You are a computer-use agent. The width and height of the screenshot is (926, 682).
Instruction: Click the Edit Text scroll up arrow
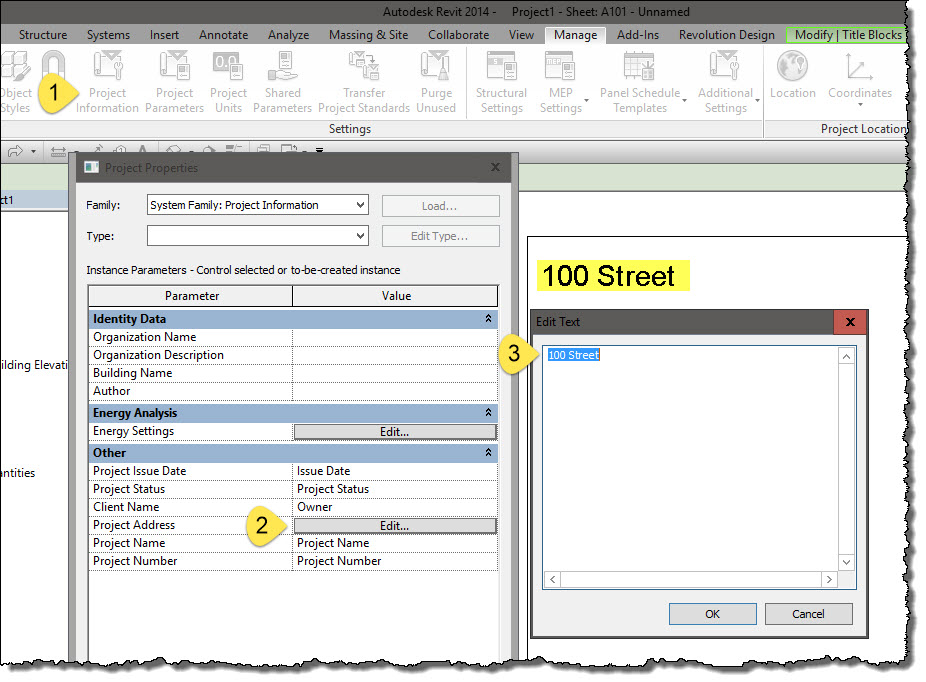pyautogui.click(x=846, y=357)
